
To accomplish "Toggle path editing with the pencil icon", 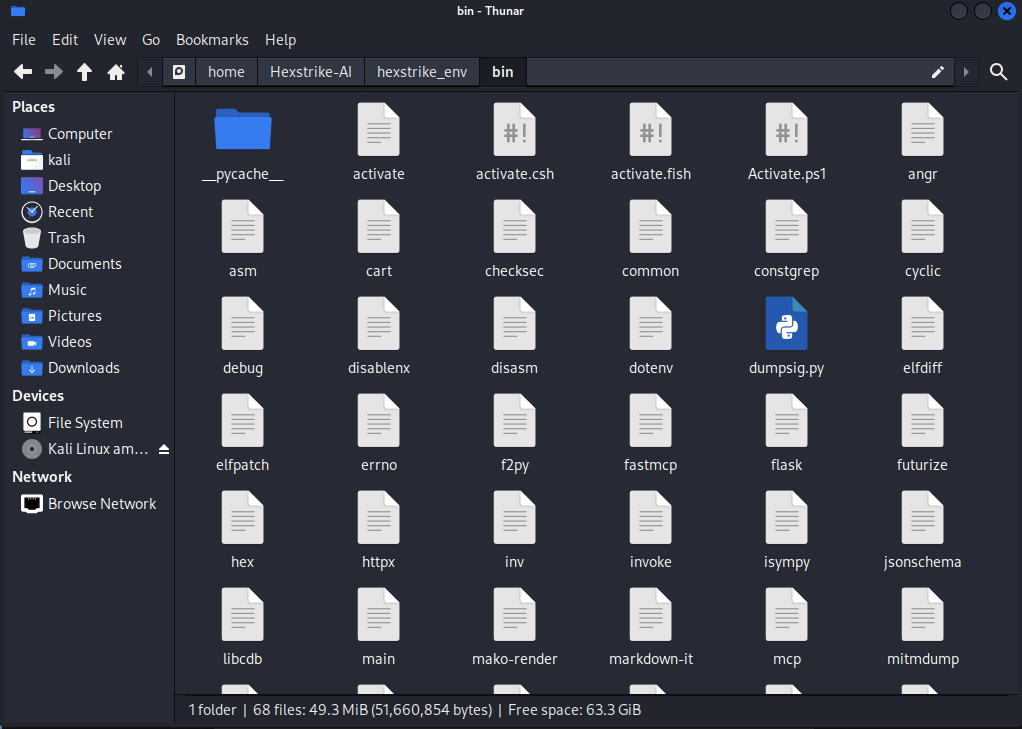I will pyautogui.click(x=937, y=72).
